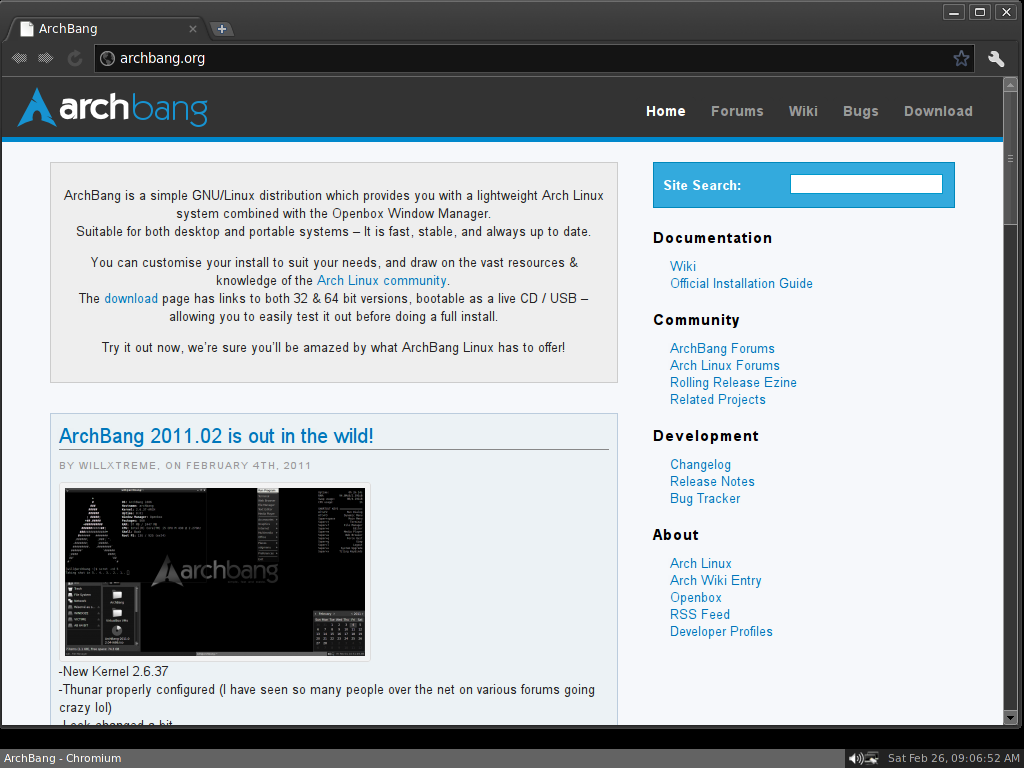This screenshot has height=768, width=1024.
Task: Click the -New Kernel 2.6.37 line
Action: (114, 671)
